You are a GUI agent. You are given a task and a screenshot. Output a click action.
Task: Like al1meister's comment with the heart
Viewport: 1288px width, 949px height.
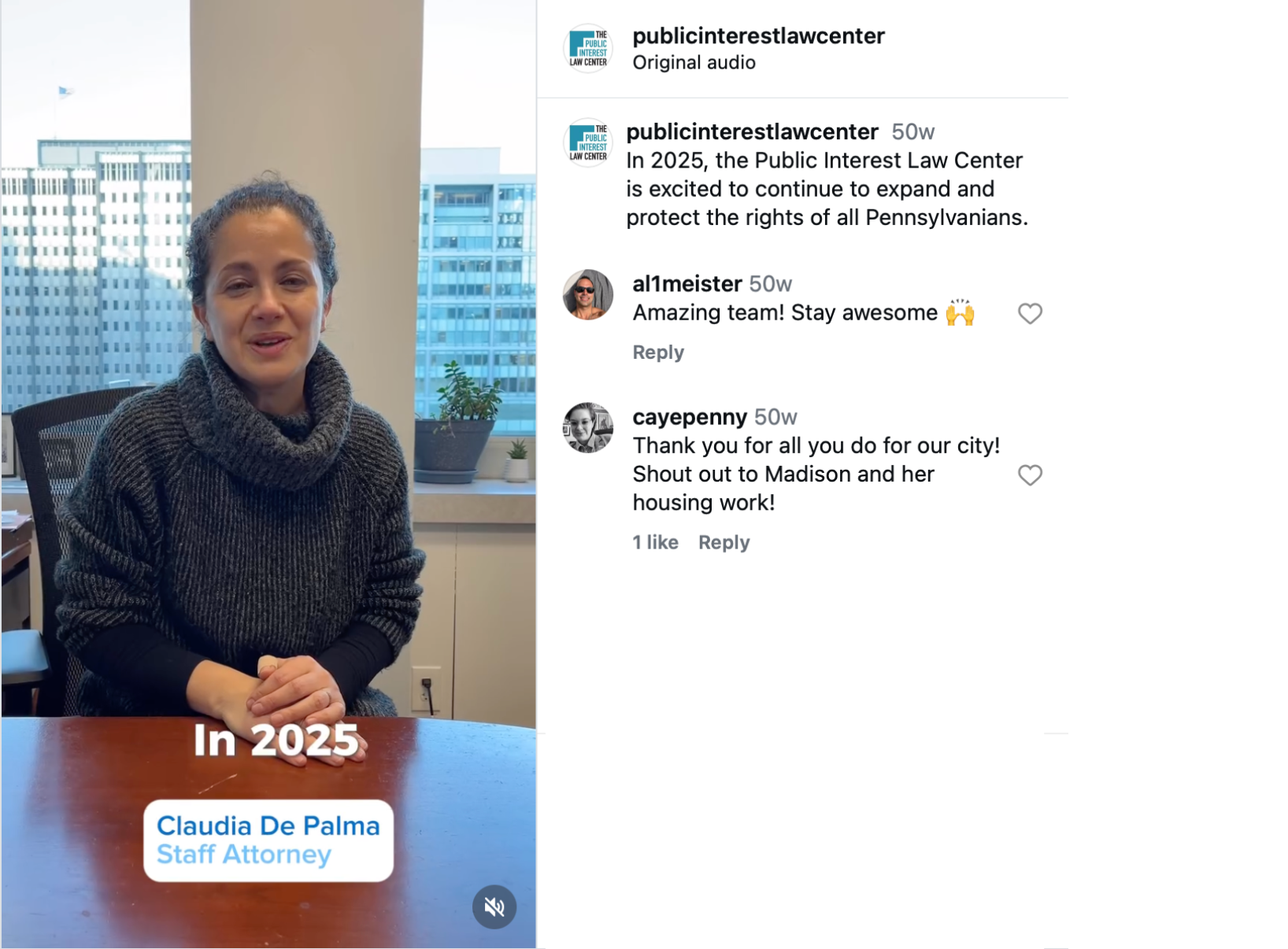pyautogui.click(x=1030, y=313)
